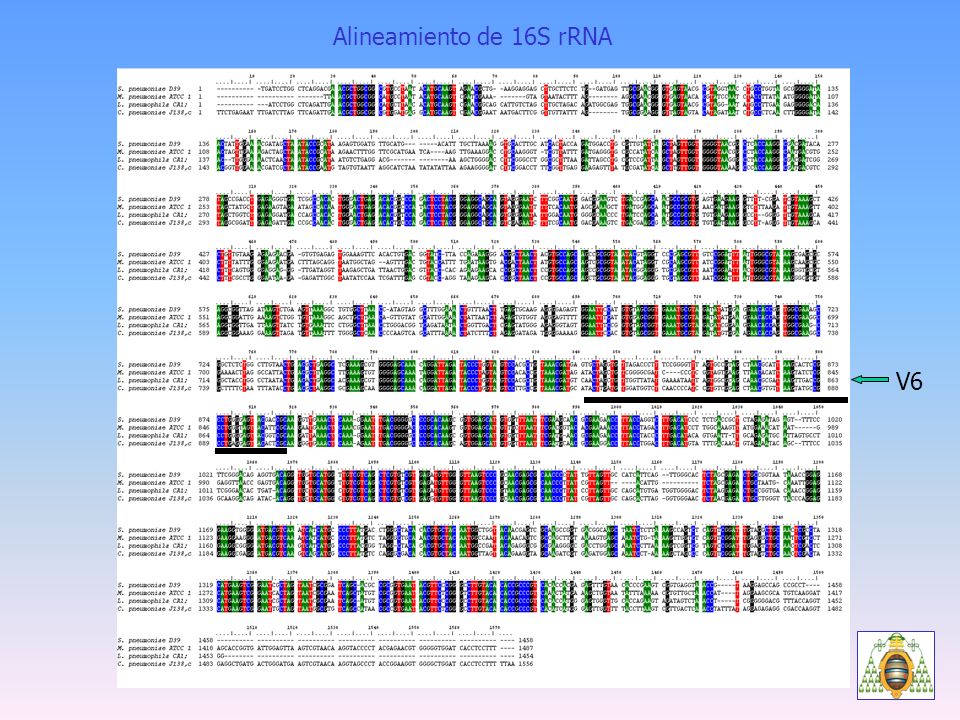Select 'M. pneumoniae ATCC 1' label beside start 700
Screen dimensions: 960x720
pyautogui.click(x=154, y=372)
